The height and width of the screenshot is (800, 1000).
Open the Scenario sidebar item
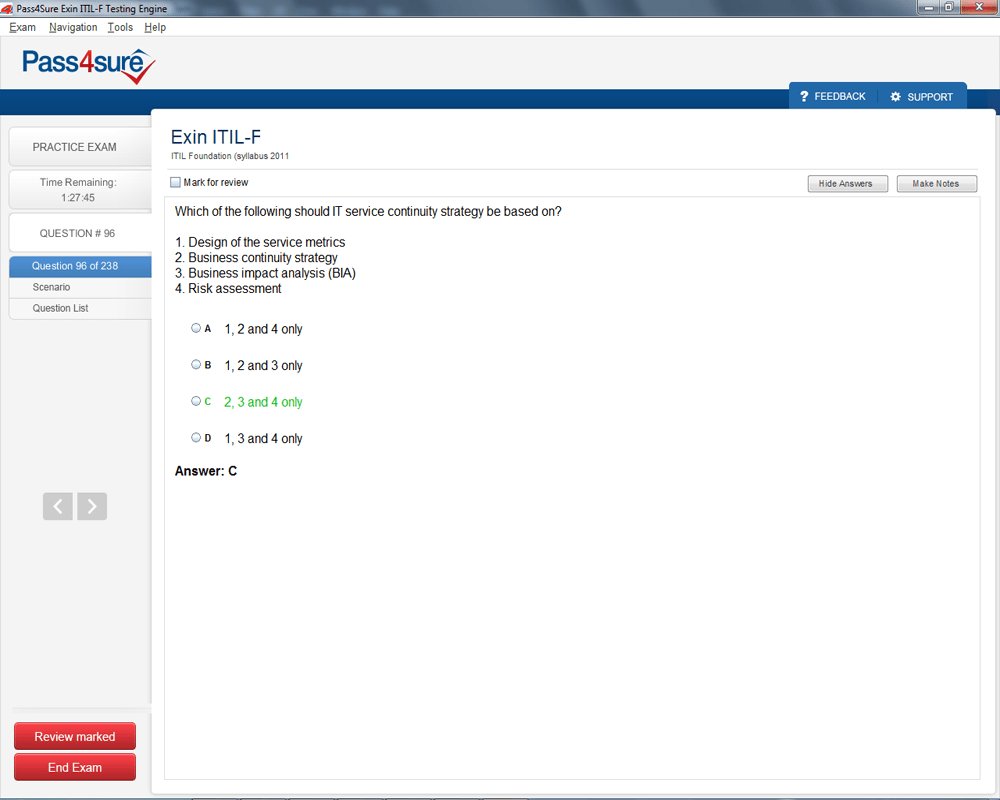click(x=80, y=287)
